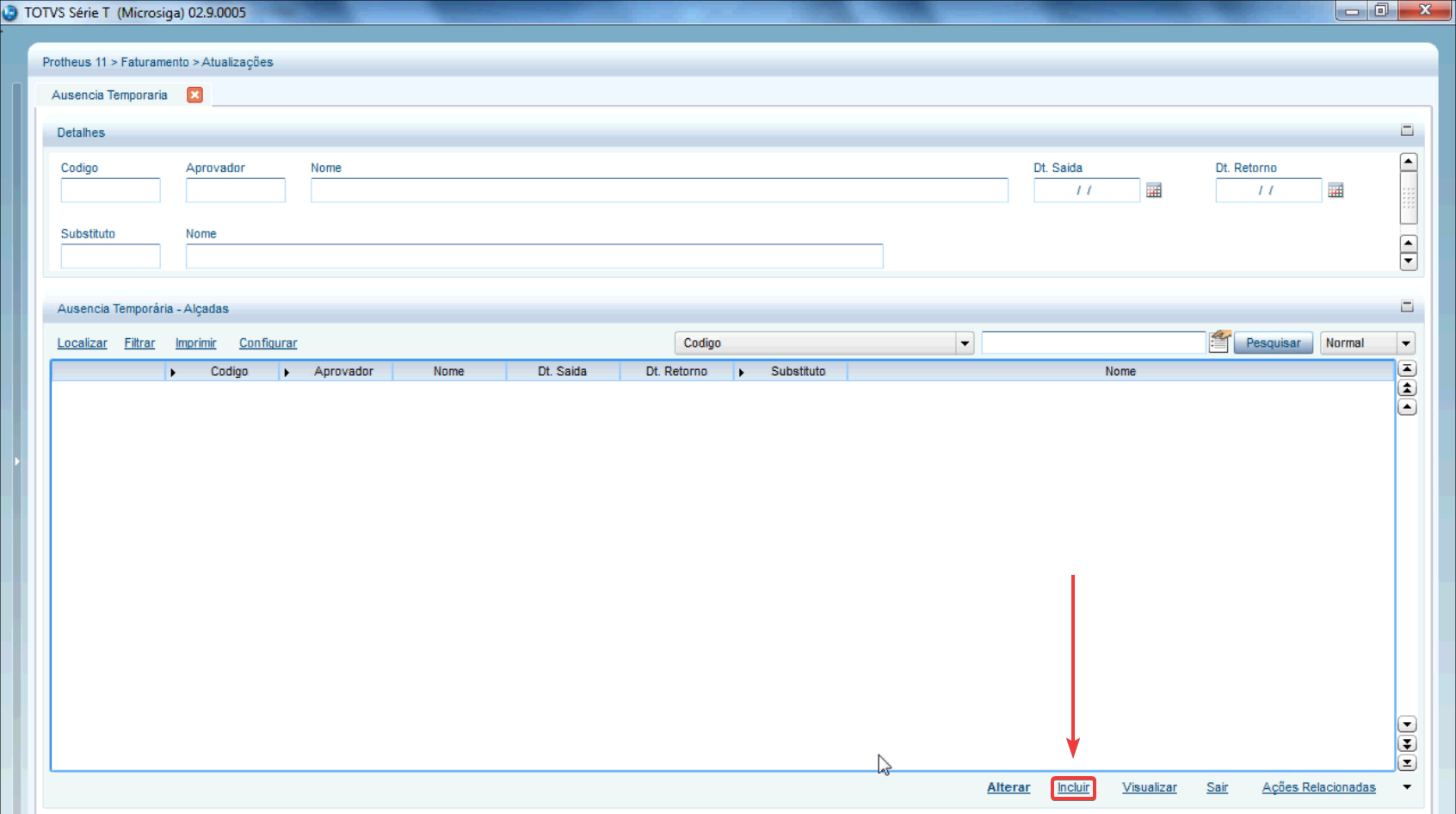Click the notepad icon beside search field
1456x814 pixels.
coord(1219,342)
